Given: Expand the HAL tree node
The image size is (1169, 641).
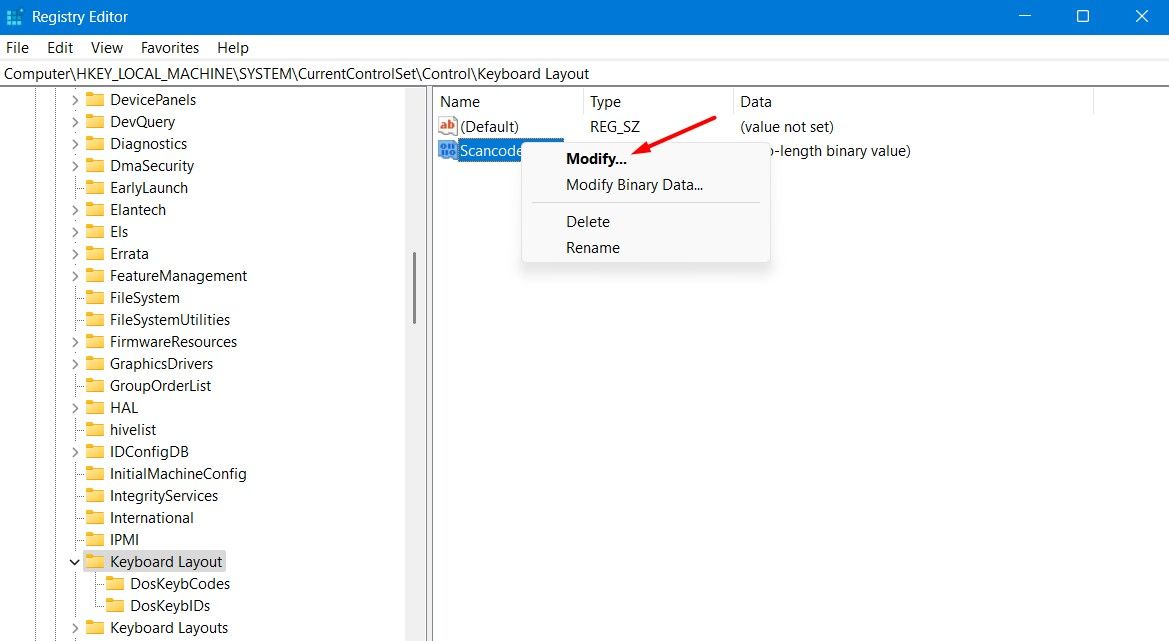Looking at the screenshot, I should click(x=75, y=408).
